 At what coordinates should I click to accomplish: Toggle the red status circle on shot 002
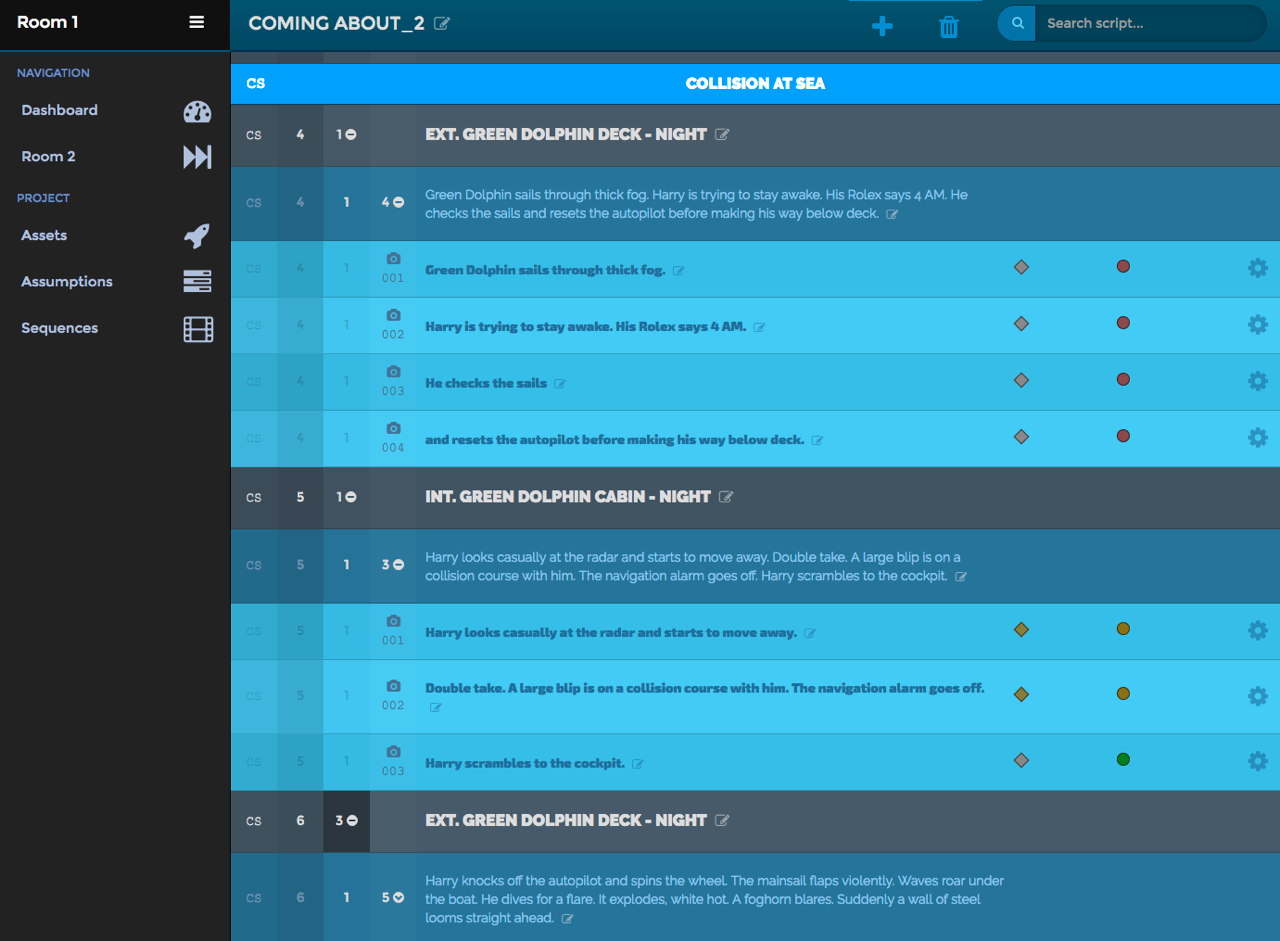(1123, 323)
